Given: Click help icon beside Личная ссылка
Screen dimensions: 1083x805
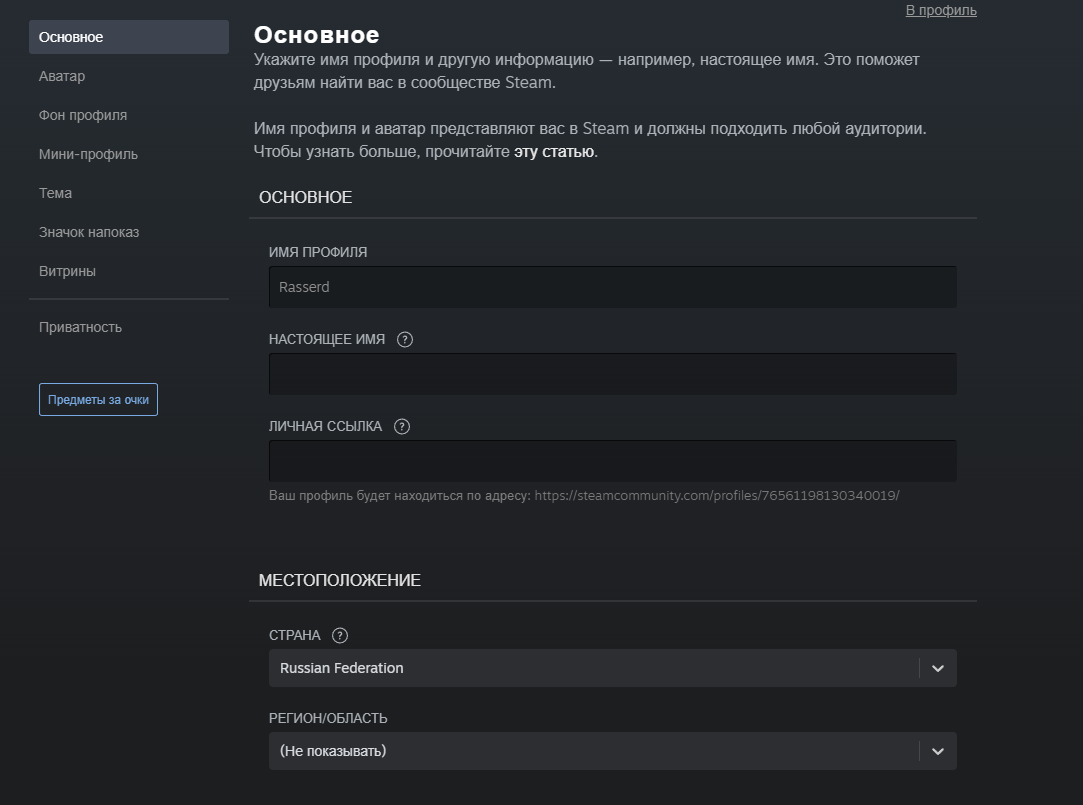Looking at the screenshot, I should click(x=402, y=426).
